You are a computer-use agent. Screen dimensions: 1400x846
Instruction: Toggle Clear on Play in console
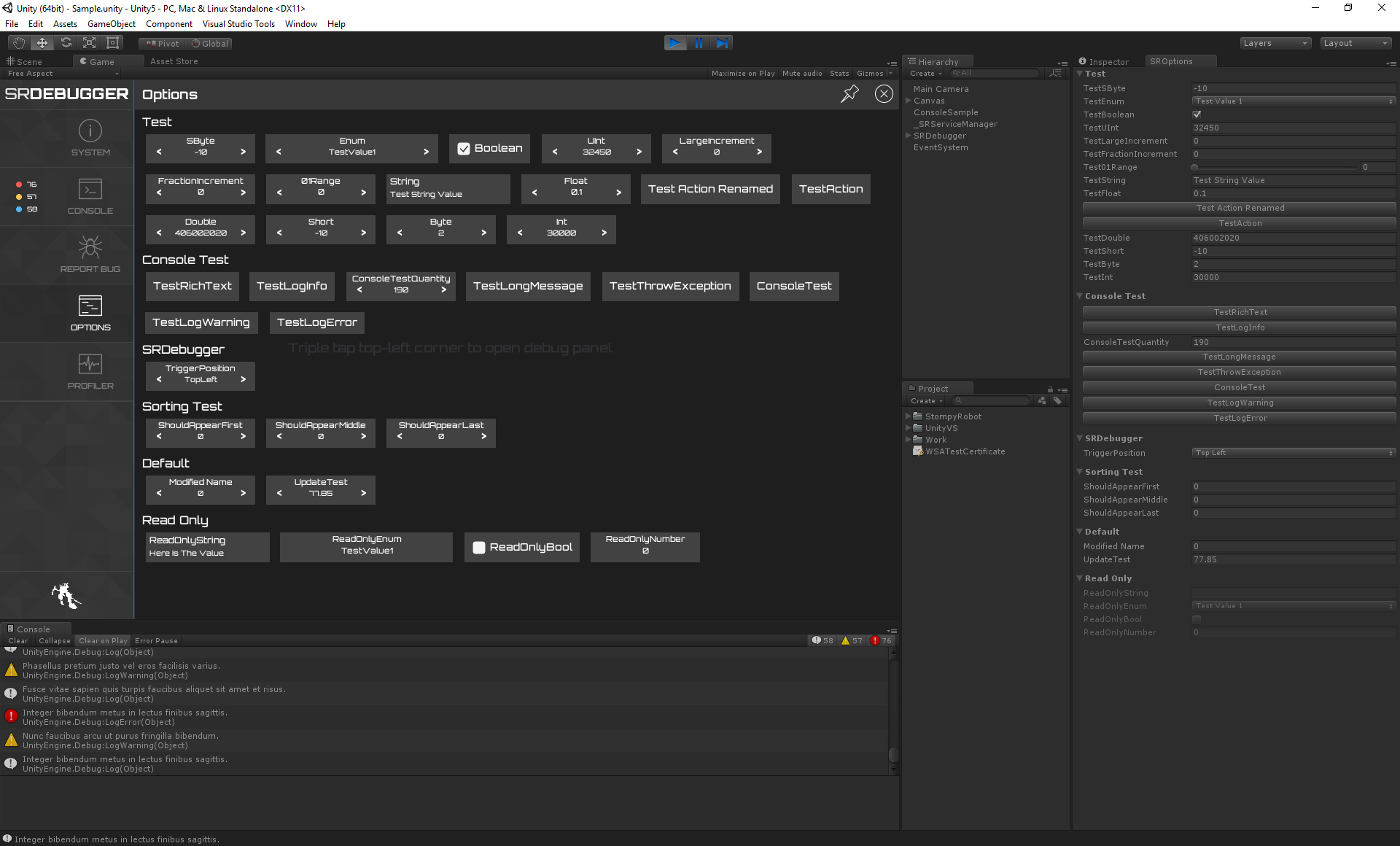click(x=103, y=640)
